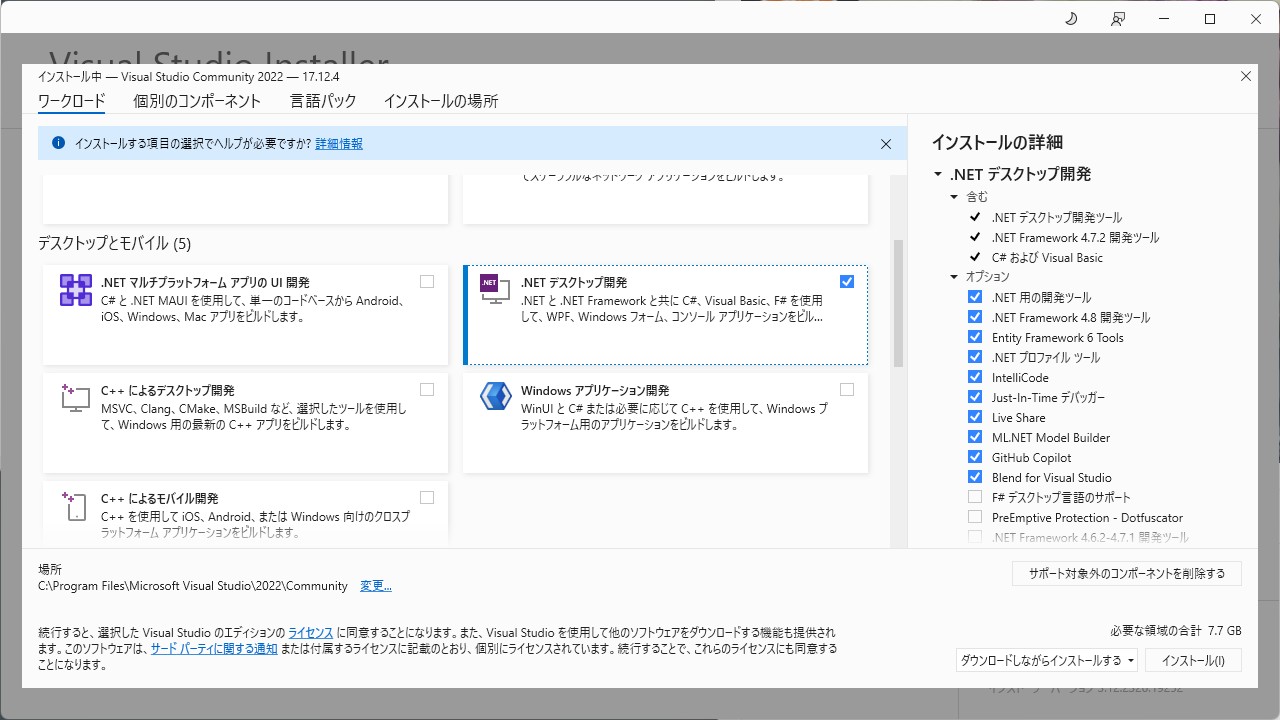Screen dimensions: 1280x720
Task: Click the .NET desktop development workload icon
Action: coord(495,288)
